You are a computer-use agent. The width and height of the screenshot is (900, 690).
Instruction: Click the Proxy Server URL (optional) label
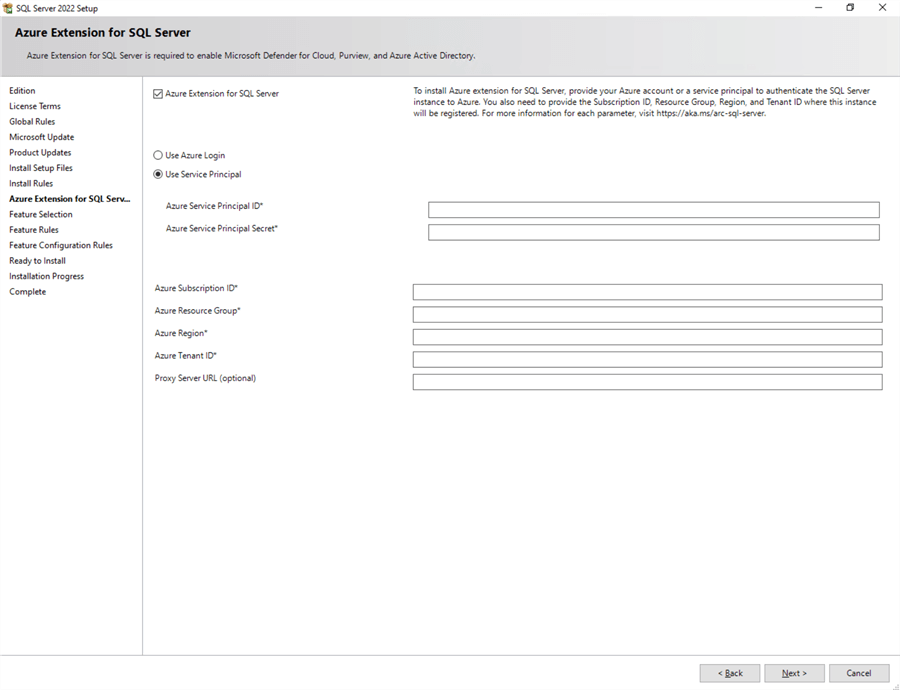[205, 378]
